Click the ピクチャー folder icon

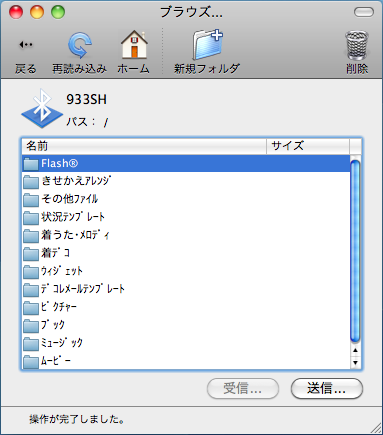(31, 308)
